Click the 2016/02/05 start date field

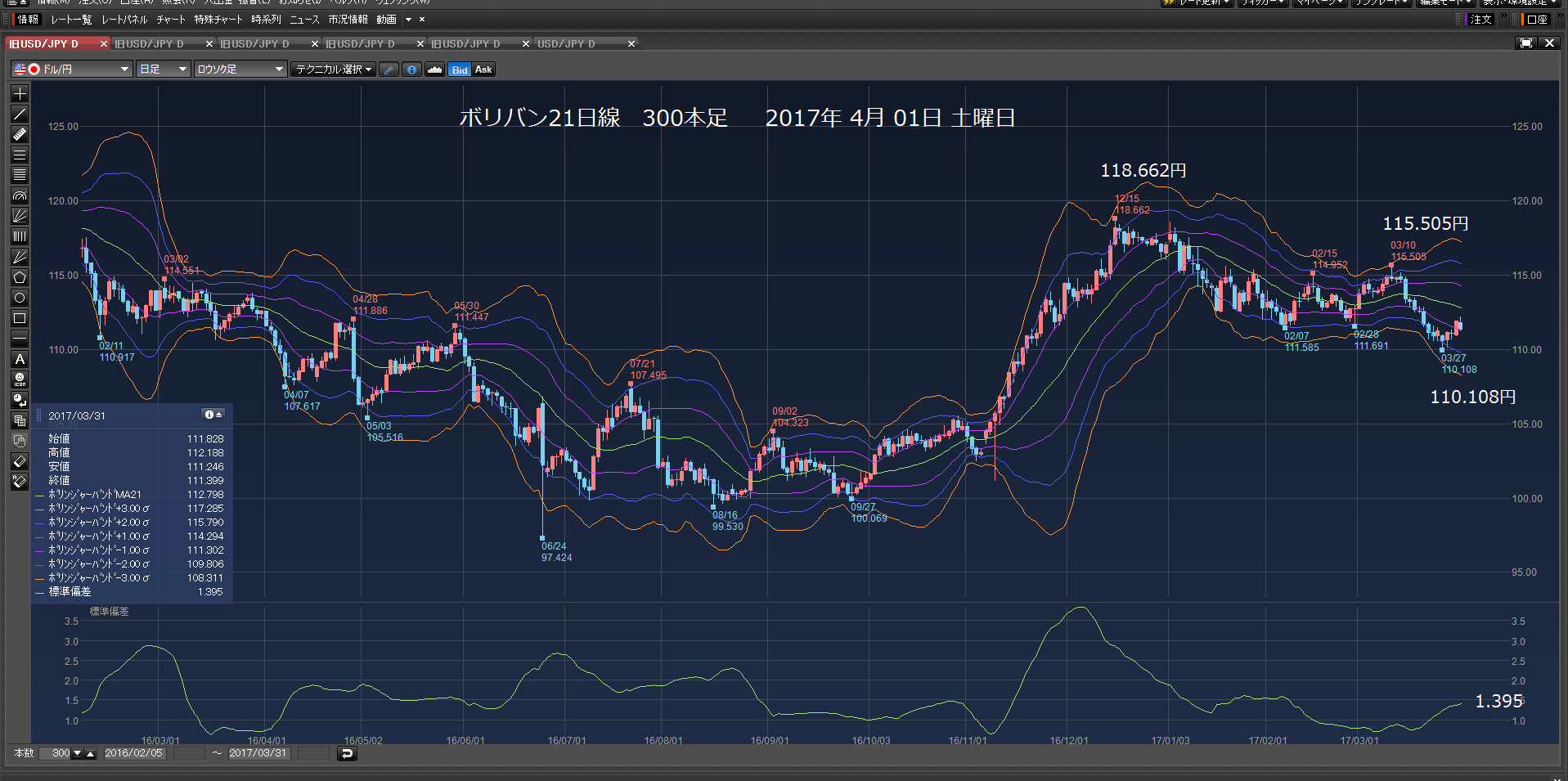(134, 753)
